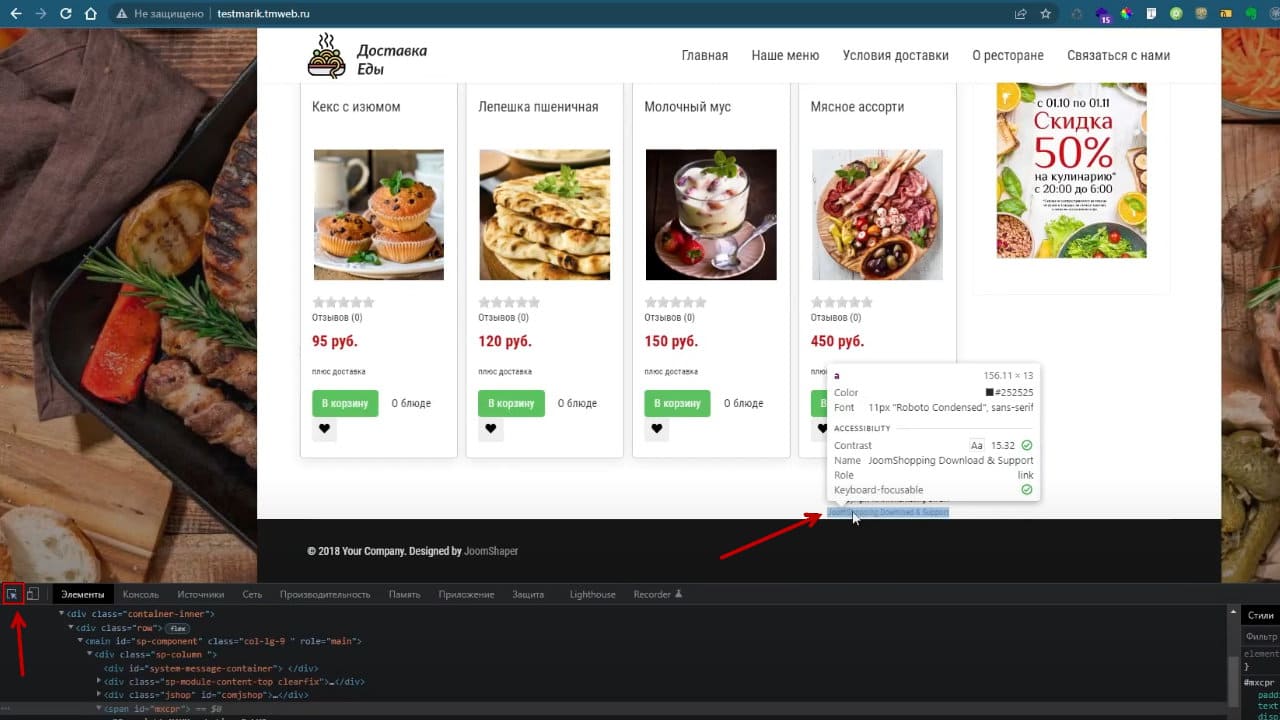Click the share page icon in the address bar
The width and height of the screenshot is (1280, 720).
click(1021, 14)
